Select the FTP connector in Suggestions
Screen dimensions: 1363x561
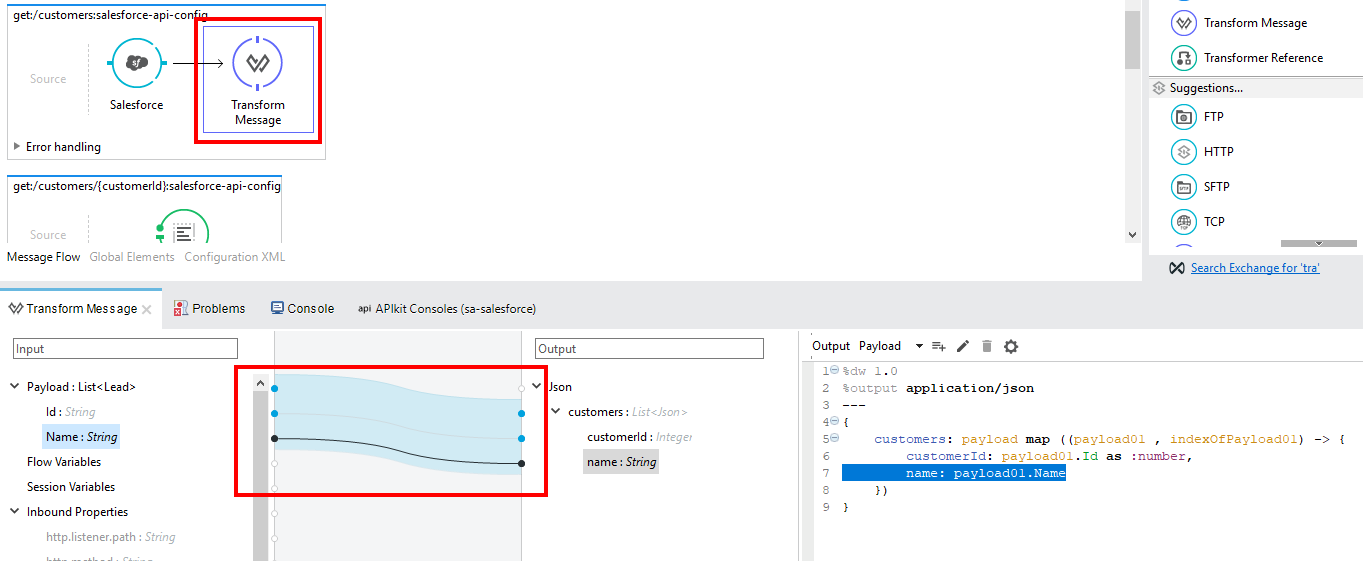1184,117
